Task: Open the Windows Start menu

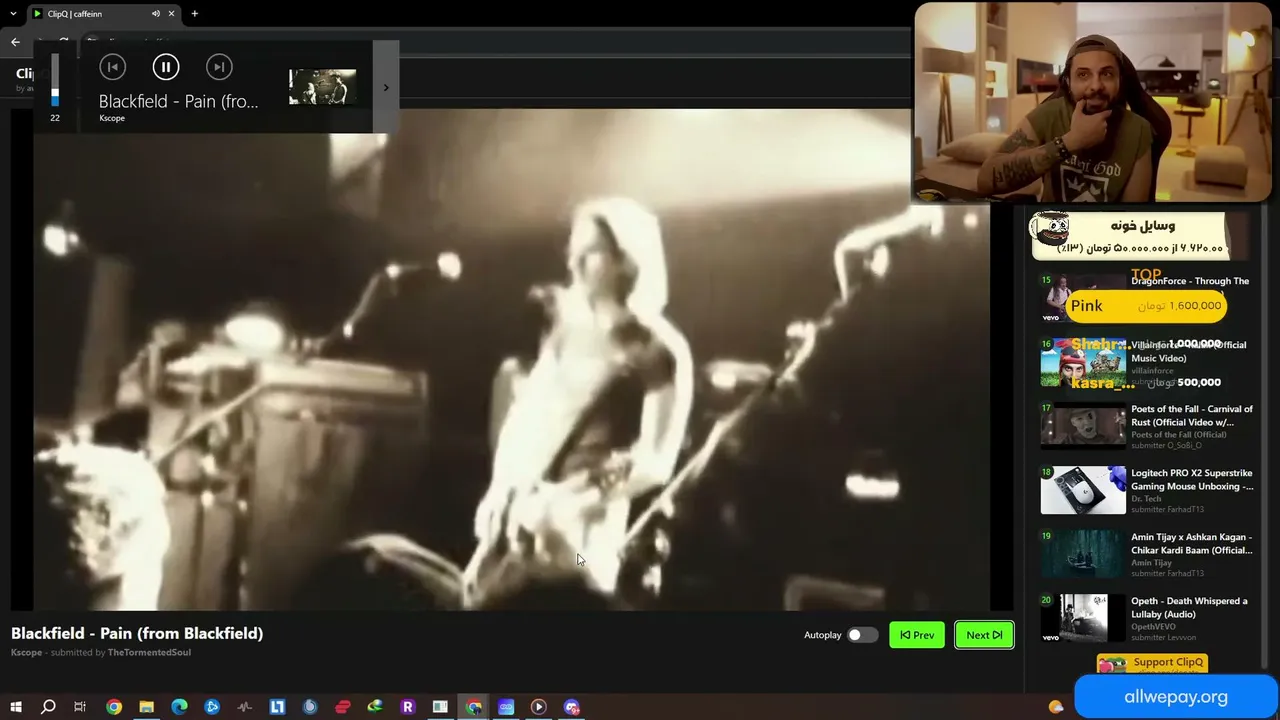Action: click(x=16, y=707)
